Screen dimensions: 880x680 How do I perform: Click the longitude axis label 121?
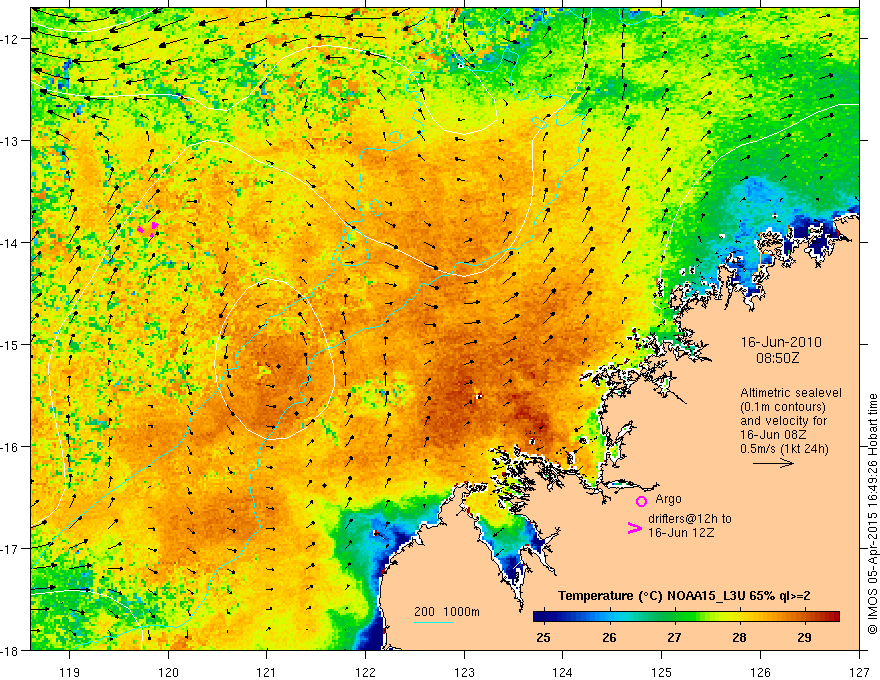(x=267, y=672)
